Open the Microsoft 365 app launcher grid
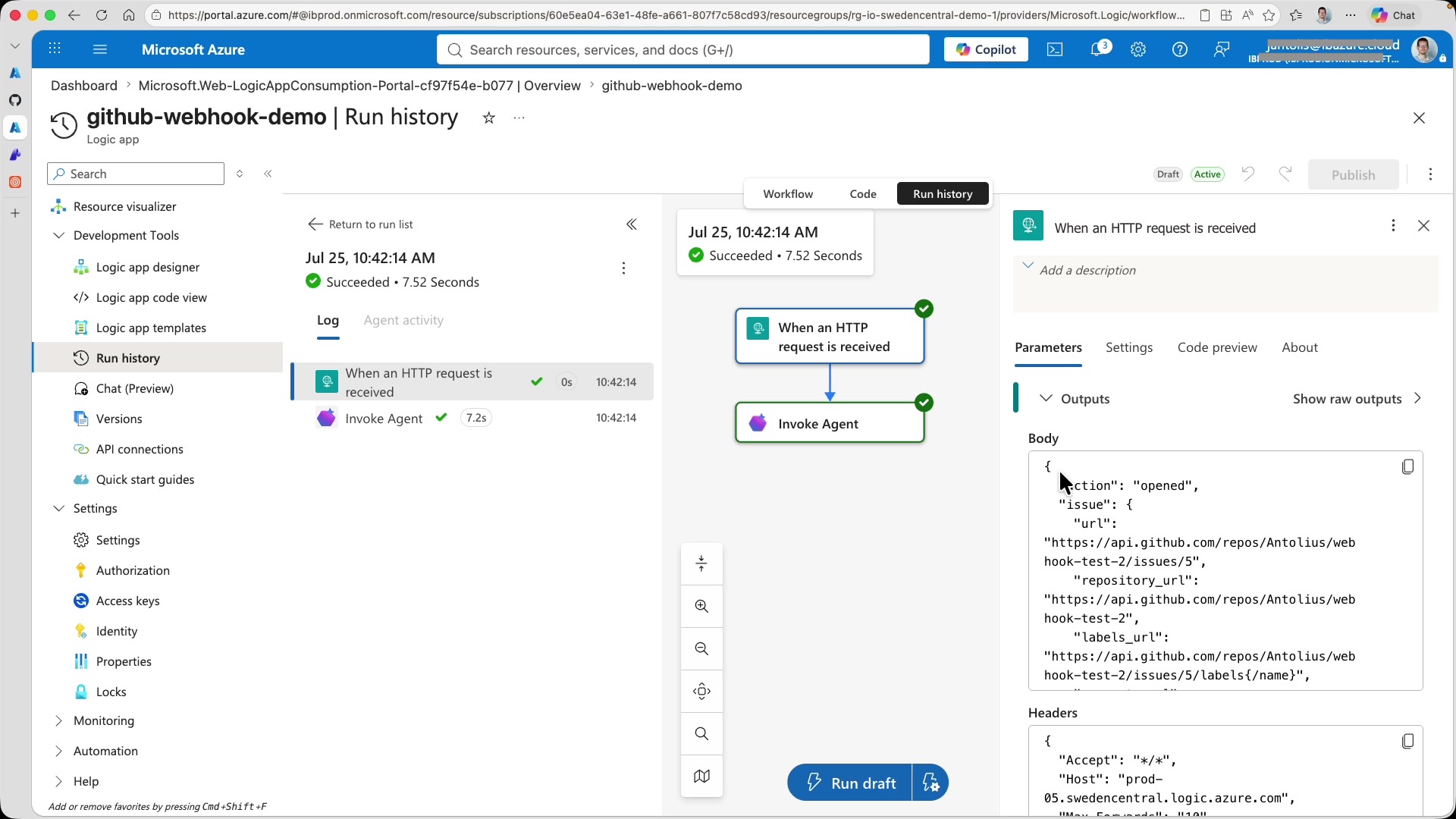 [x=55, y=49]
